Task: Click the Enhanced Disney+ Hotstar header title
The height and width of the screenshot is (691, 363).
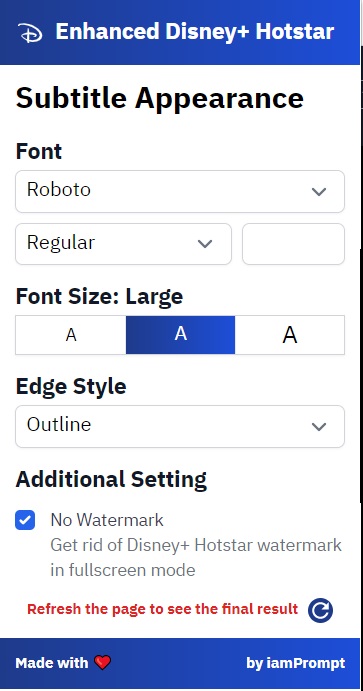Action: tap(195, 32)
